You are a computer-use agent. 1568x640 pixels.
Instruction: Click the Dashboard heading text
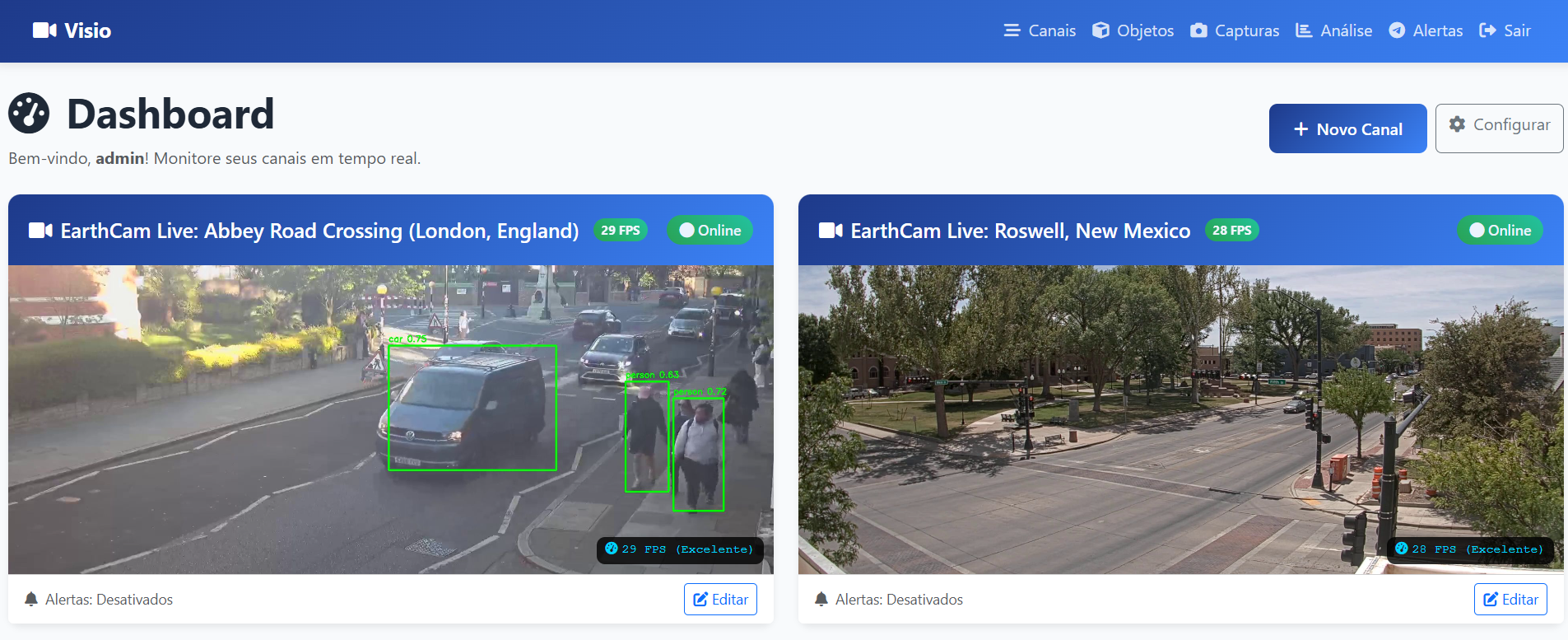[170, 114]
